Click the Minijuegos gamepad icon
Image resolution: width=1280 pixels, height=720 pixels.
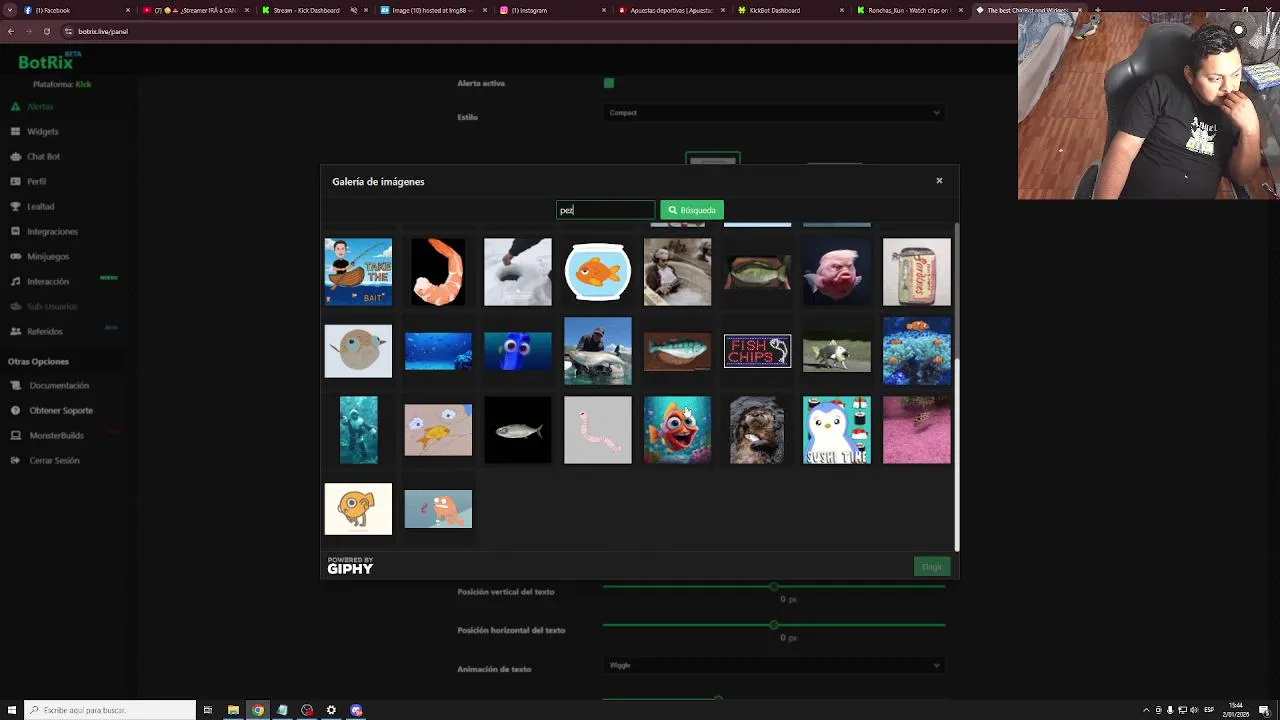pos(15,256)
